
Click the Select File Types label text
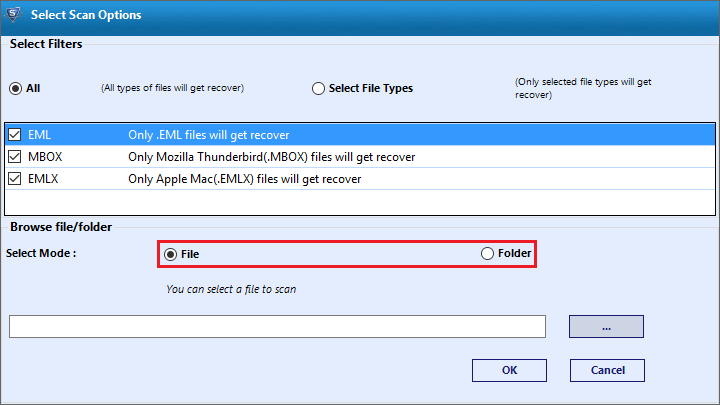(371, 88)
